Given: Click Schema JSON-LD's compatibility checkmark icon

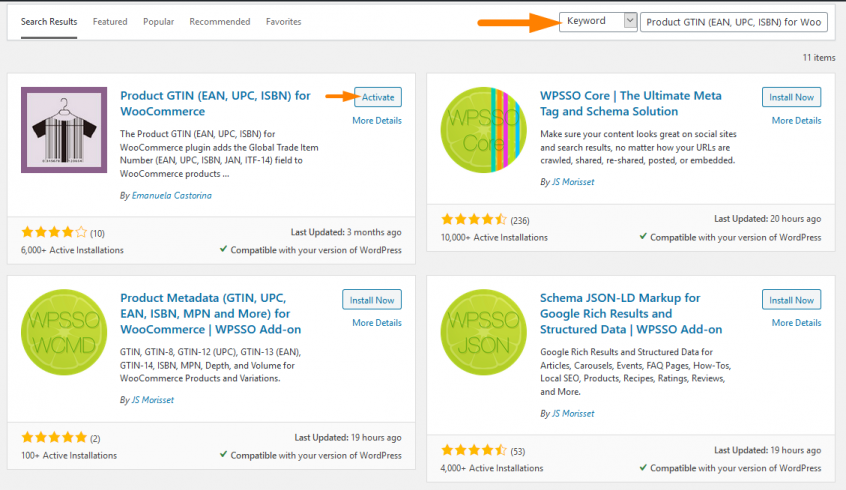Looking at the screenshot, I should (643, 467).
